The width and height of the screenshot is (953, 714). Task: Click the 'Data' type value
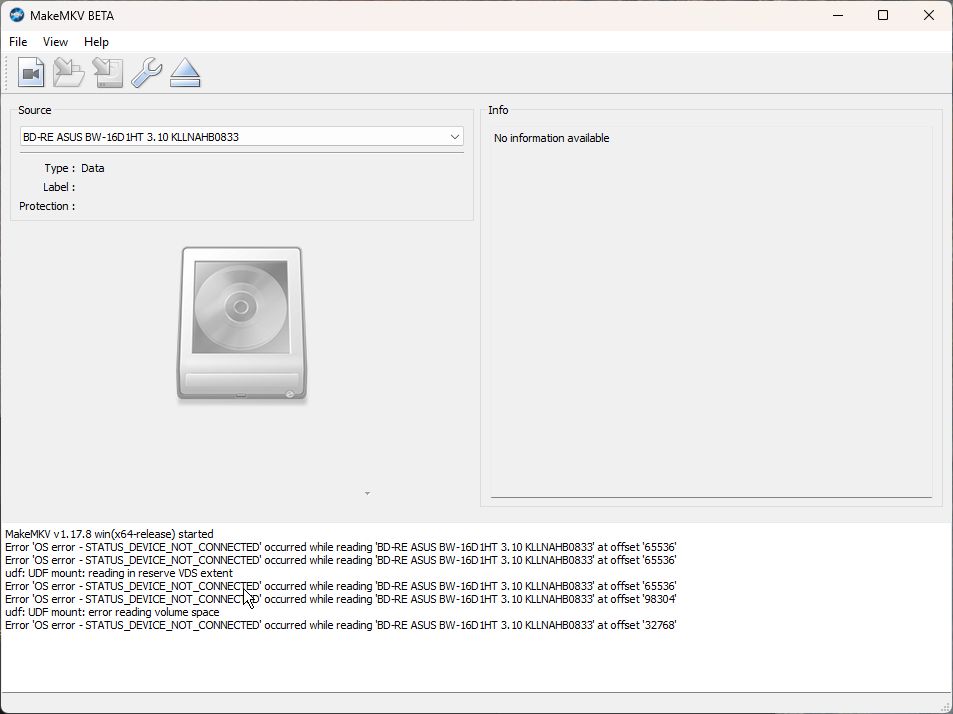93,168
